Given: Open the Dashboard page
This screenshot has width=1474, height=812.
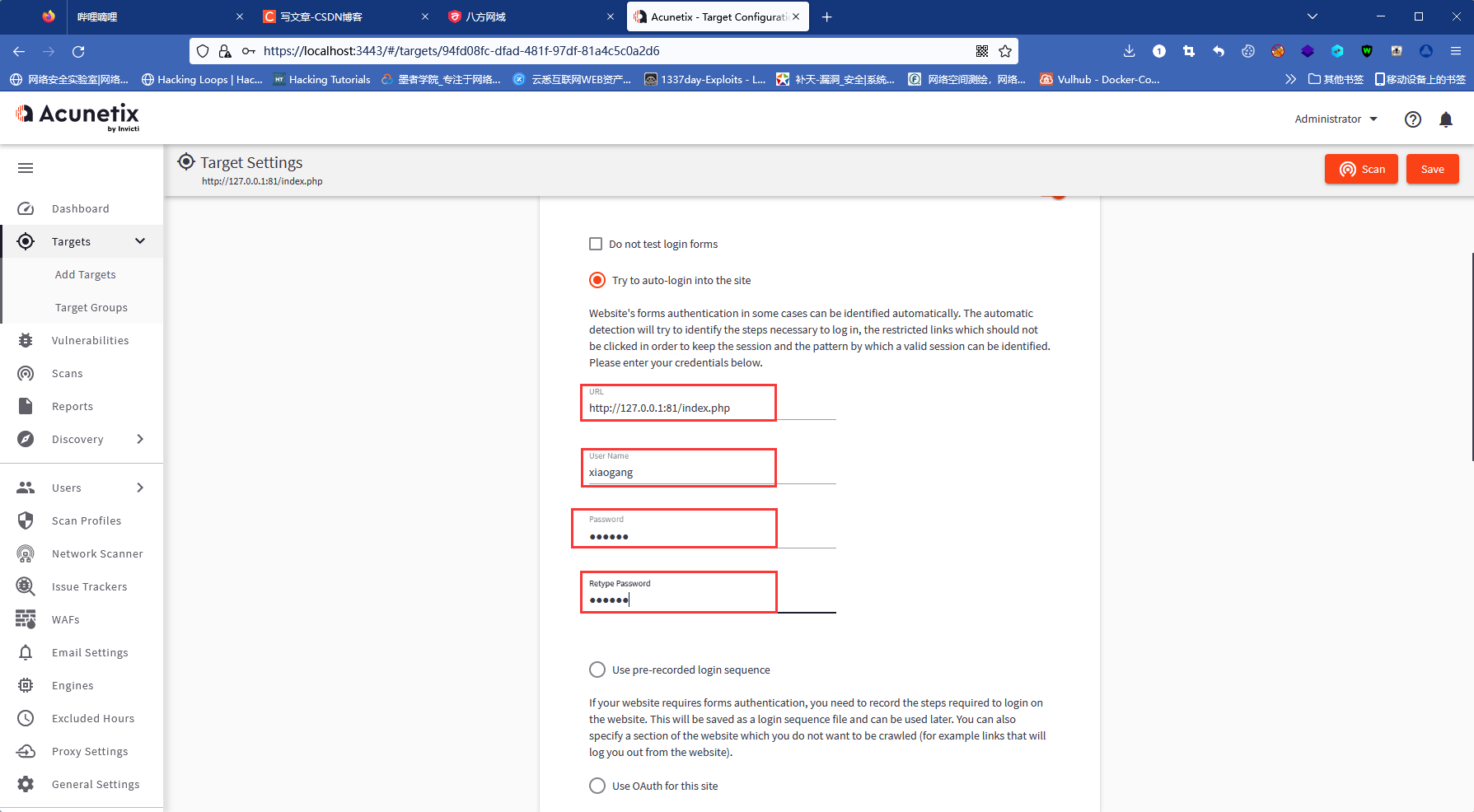Looking at the screenshot, I should pyautogui.click(x=80, y=208).
